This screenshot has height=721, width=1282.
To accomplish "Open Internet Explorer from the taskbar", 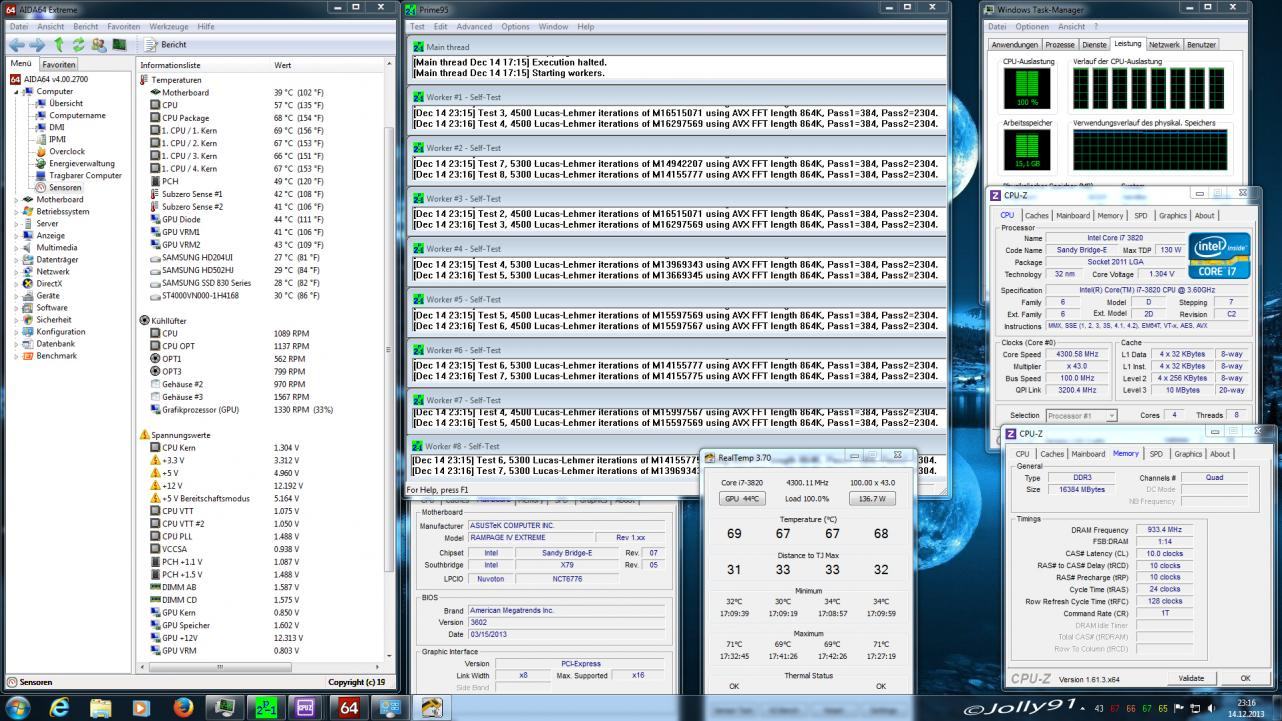I will pyautogui.click(x=60, y=707).
